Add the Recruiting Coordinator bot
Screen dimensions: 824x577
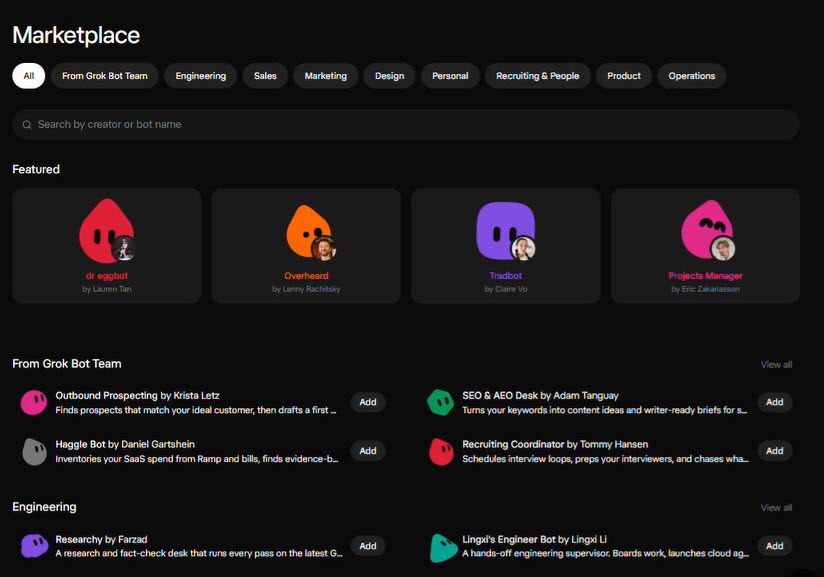point(775,451)
